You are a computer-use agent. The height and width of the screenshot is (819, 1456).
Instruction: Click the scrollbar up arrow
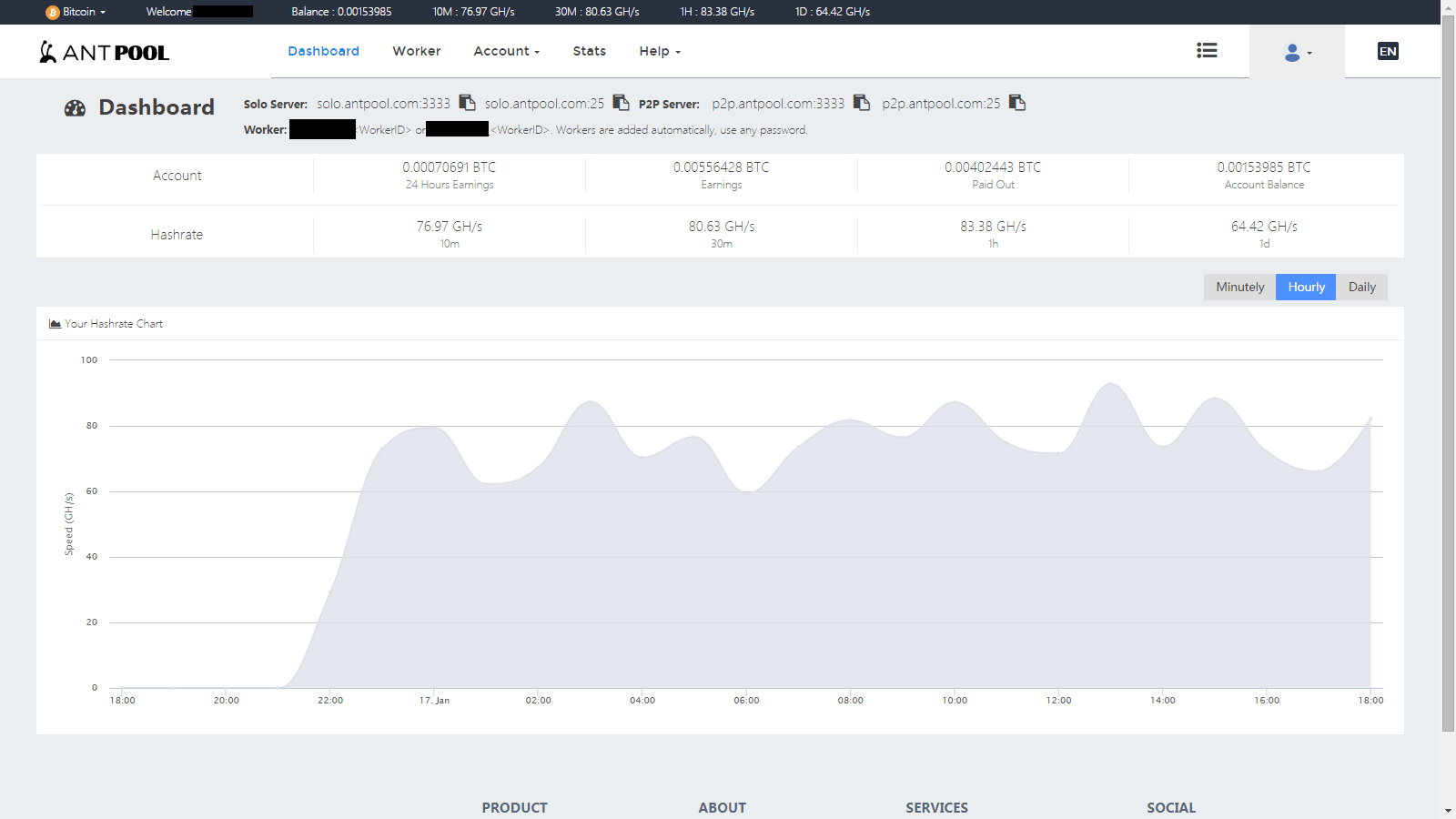[1448, 7]
